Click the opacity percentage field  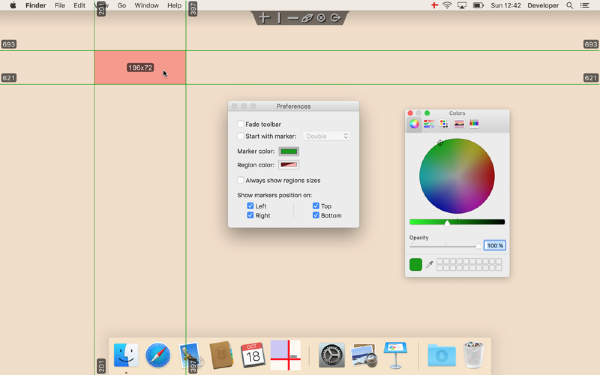click(495, 245)
